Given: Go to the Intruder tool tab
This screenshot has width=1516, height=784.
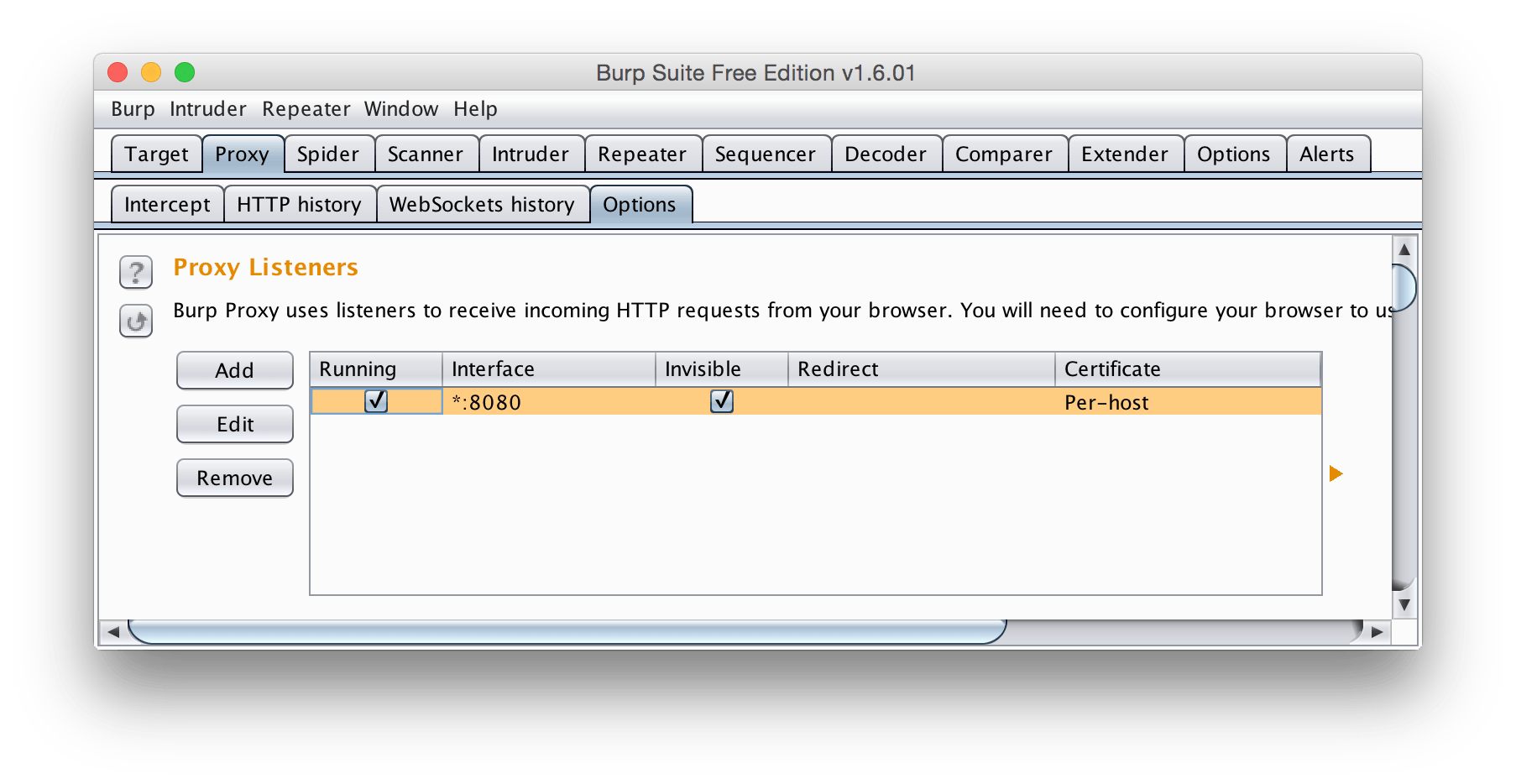Looking at the screenshot, I should 531,154.
